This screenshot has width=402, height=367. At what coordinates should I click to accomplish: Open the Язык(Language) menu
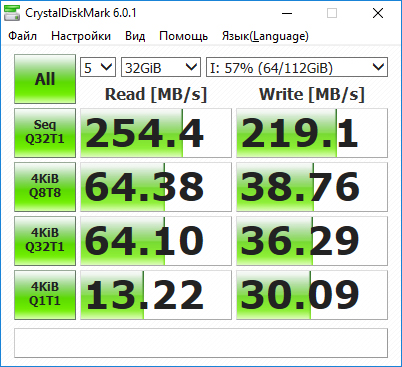click(x=265, y=36)
